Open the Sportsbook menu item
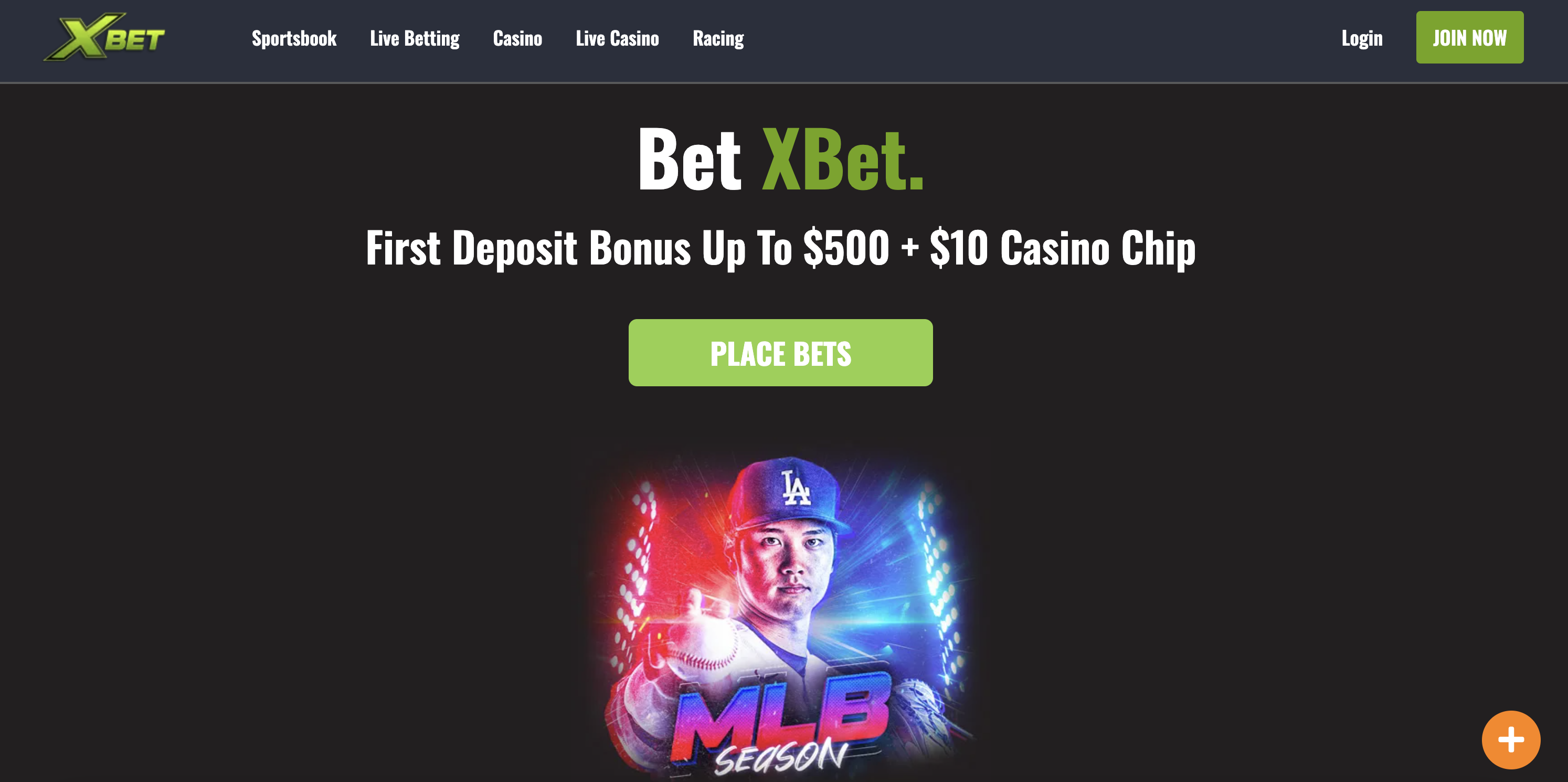The width and height of the screenshot is (1568, 782). (294, 38)
